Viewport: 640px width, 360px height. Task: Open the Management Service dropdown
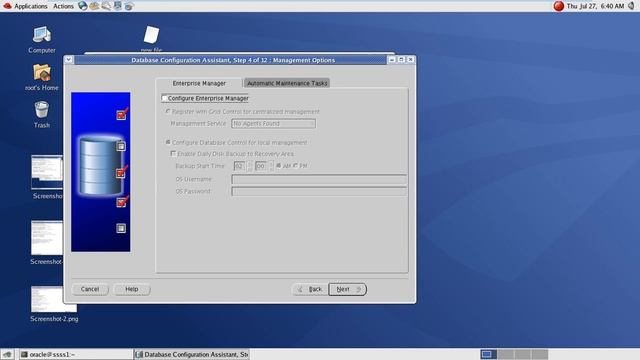(x=273, y=123)
